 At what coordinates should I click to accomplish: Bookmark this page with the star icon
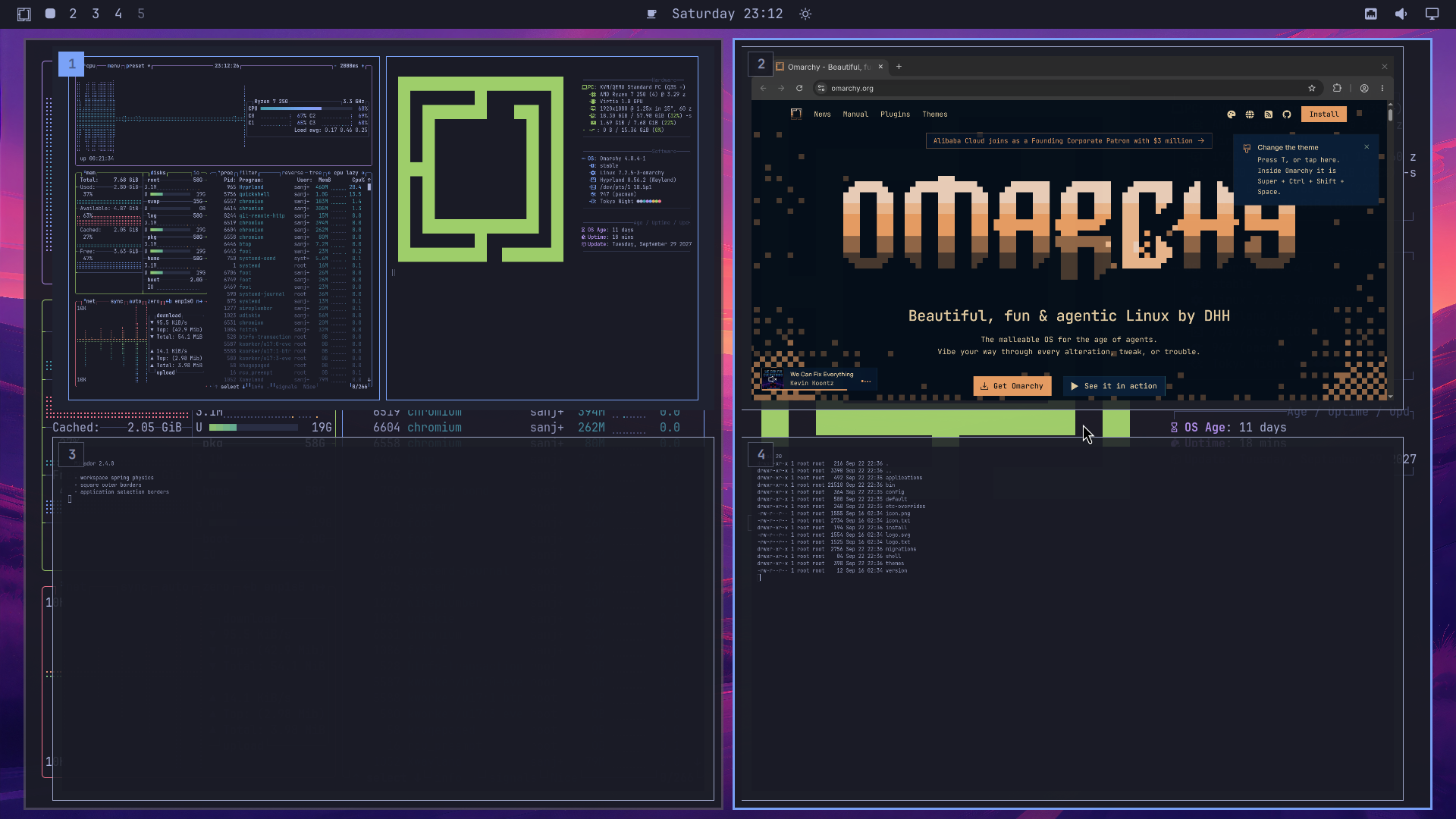[x=1312, y=88]
